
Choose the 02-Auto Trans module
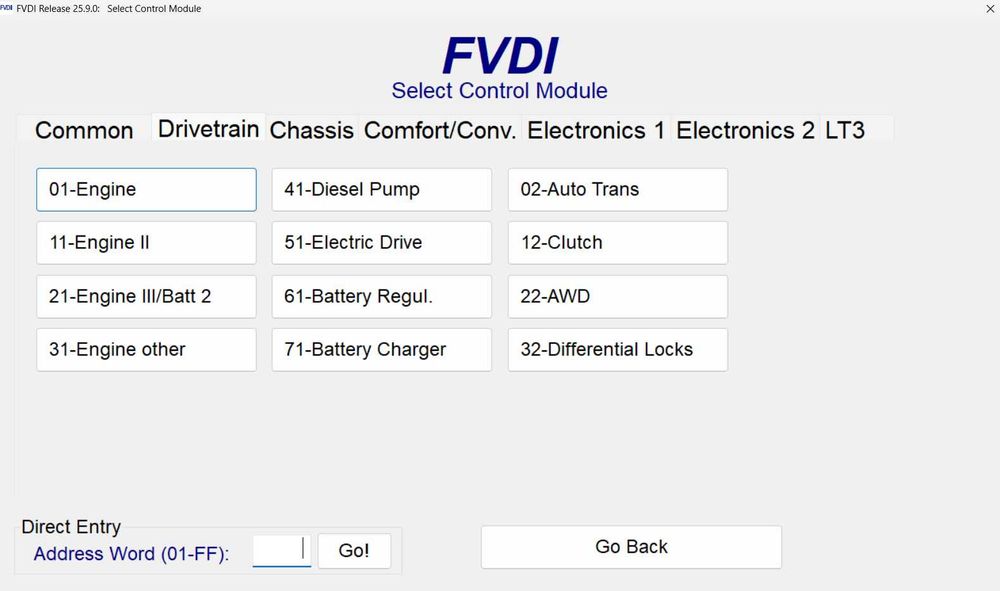click(617, 190)
